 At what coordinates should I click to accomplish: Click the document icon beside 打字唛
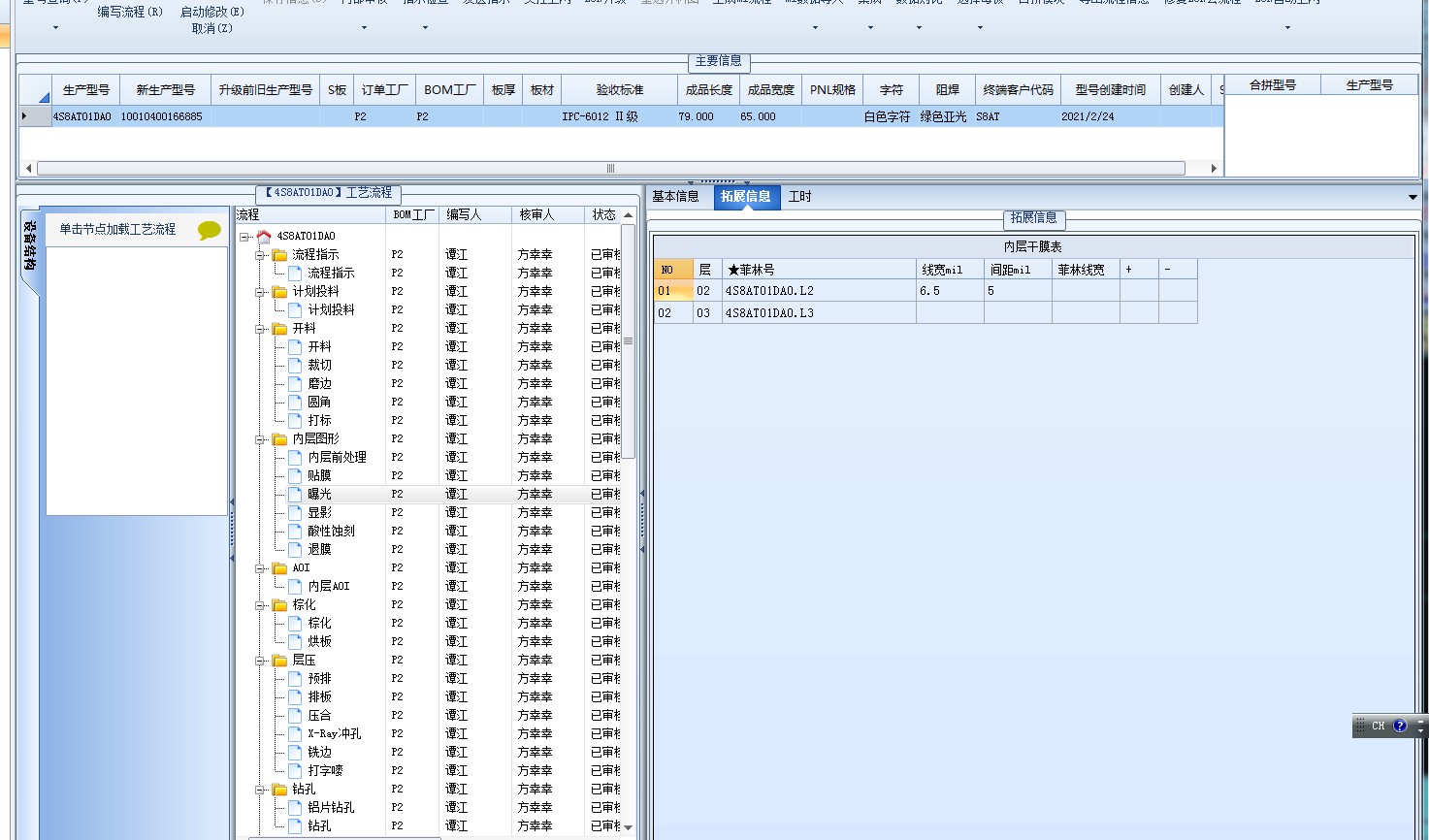point(295,771)
